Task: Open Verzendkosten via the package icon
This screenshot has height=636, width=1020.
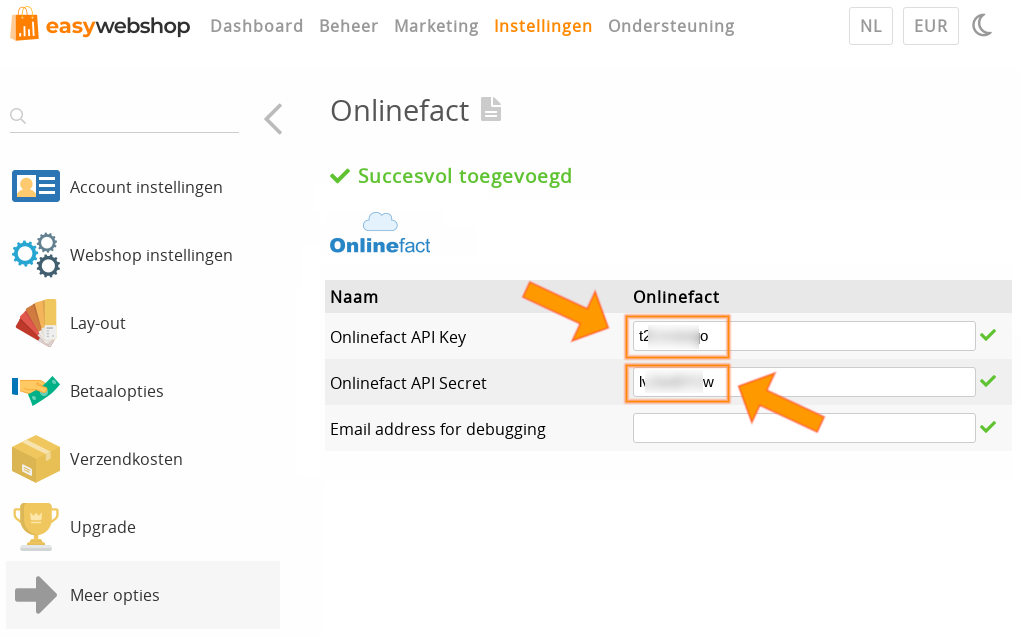Action: (36, 458)
